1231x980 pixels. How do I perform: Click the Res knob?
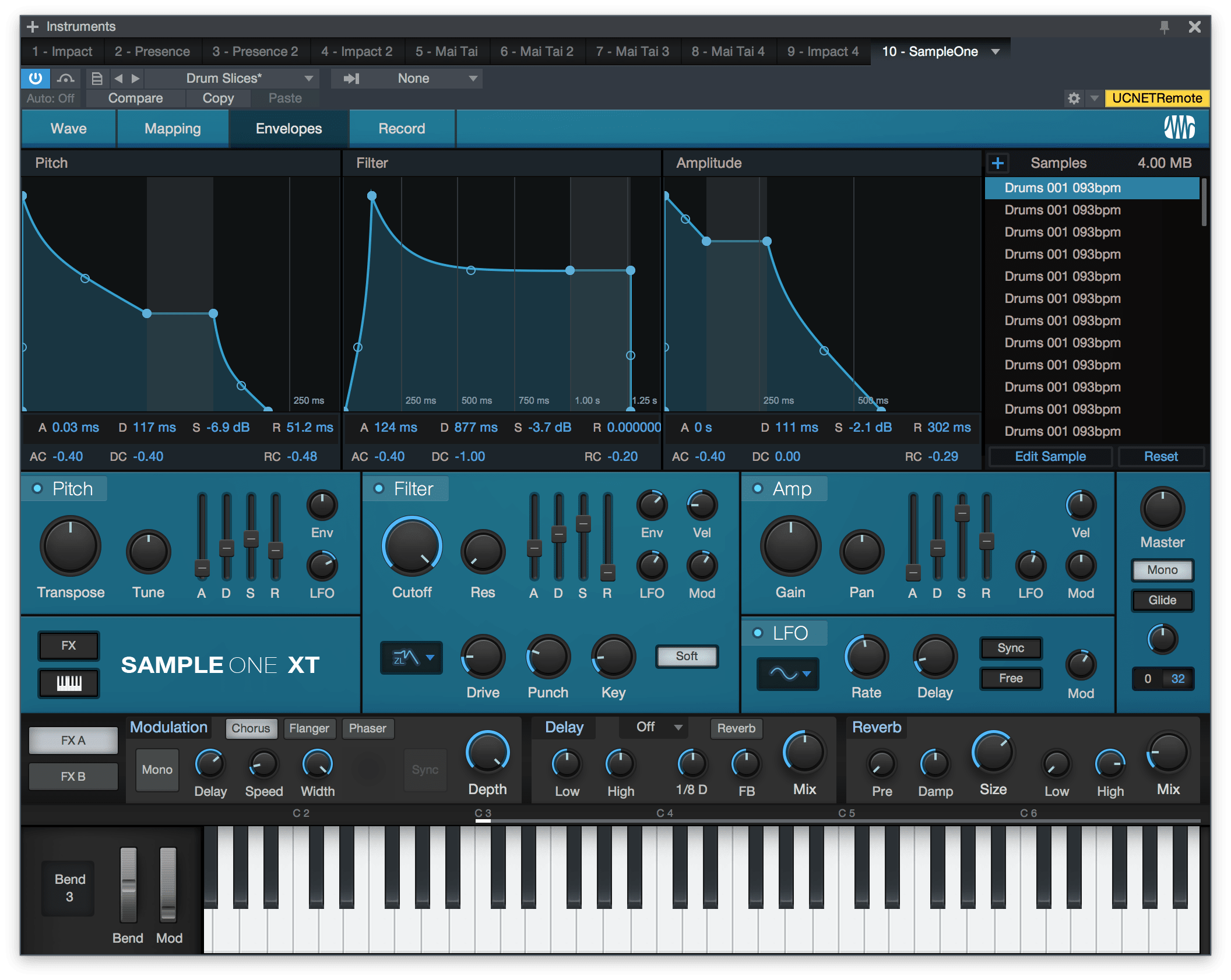click(483, 552)
